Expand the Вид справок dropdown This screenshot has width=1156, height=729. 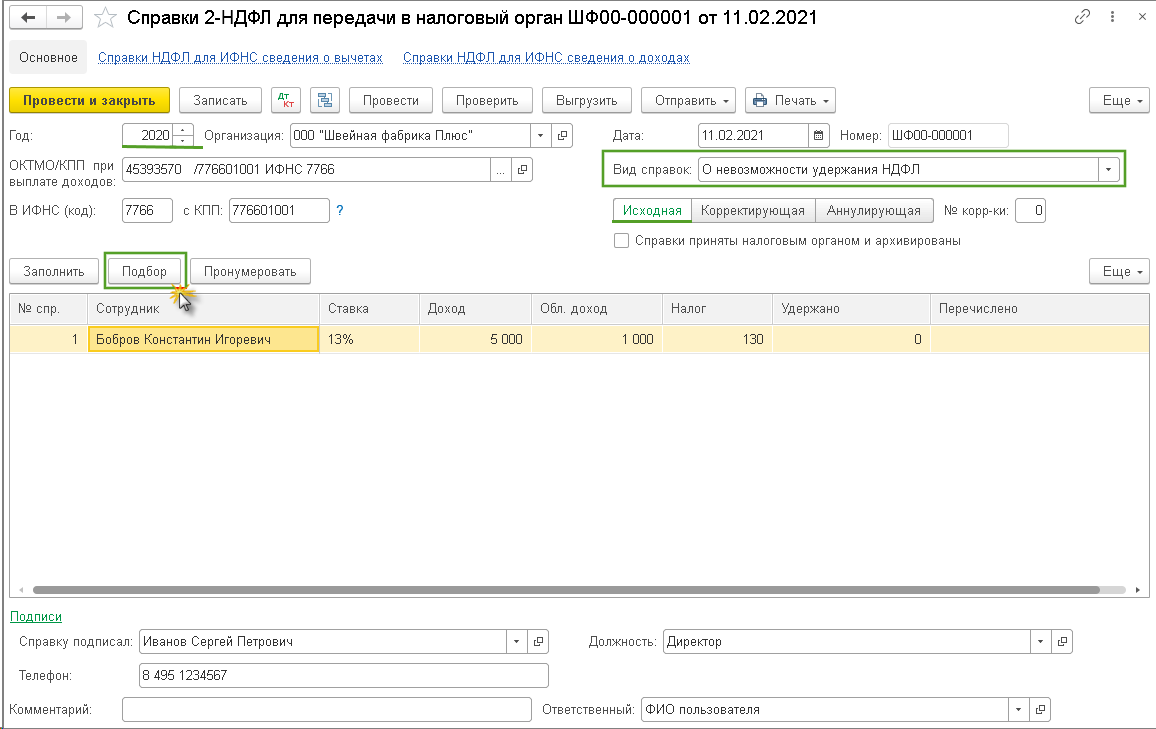click(1108, 170)
